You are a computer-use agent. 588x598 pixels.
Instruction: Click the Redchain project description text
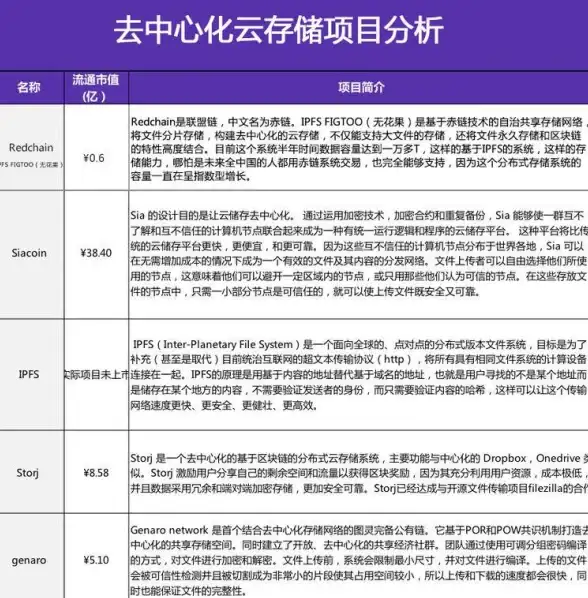[358, 149]
